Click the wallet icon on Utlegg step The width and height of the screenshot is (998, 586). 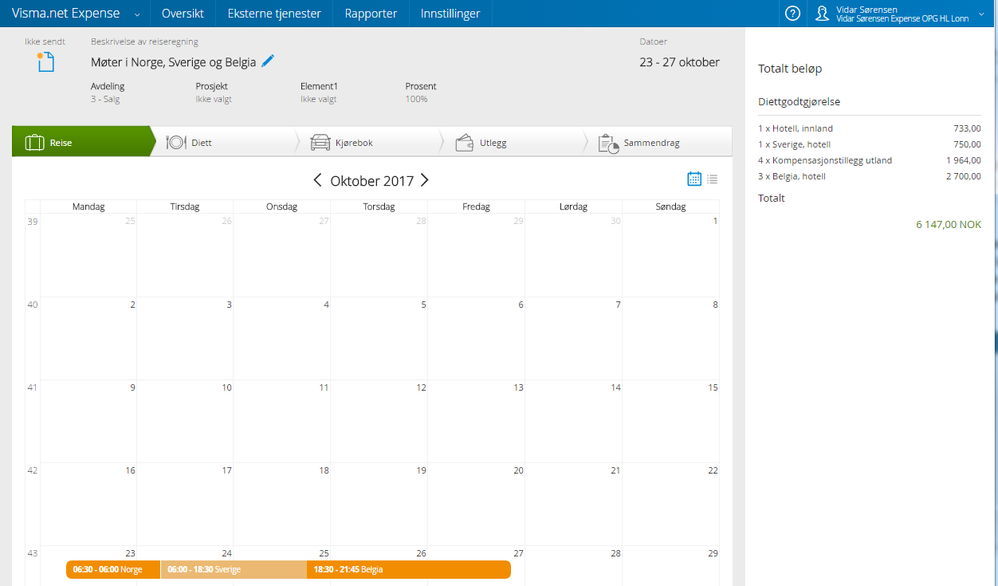[465, 143]
